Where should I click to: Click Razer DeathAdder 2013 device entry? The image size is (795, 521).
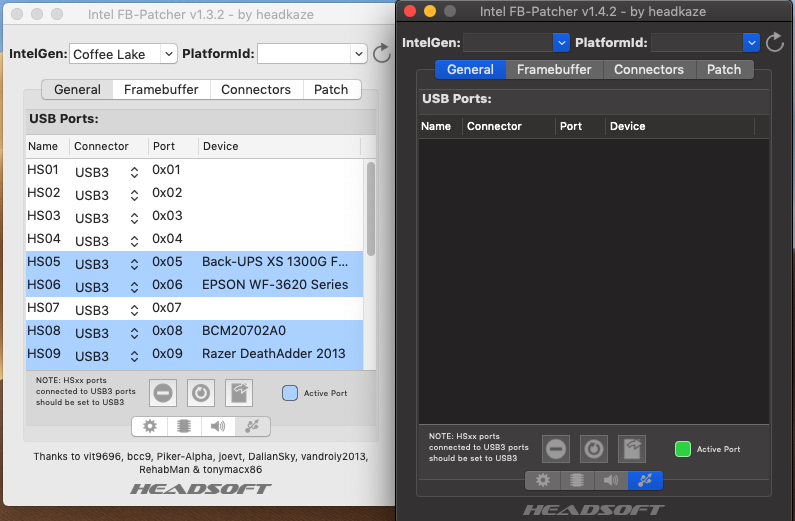click(x=273, y=354)
